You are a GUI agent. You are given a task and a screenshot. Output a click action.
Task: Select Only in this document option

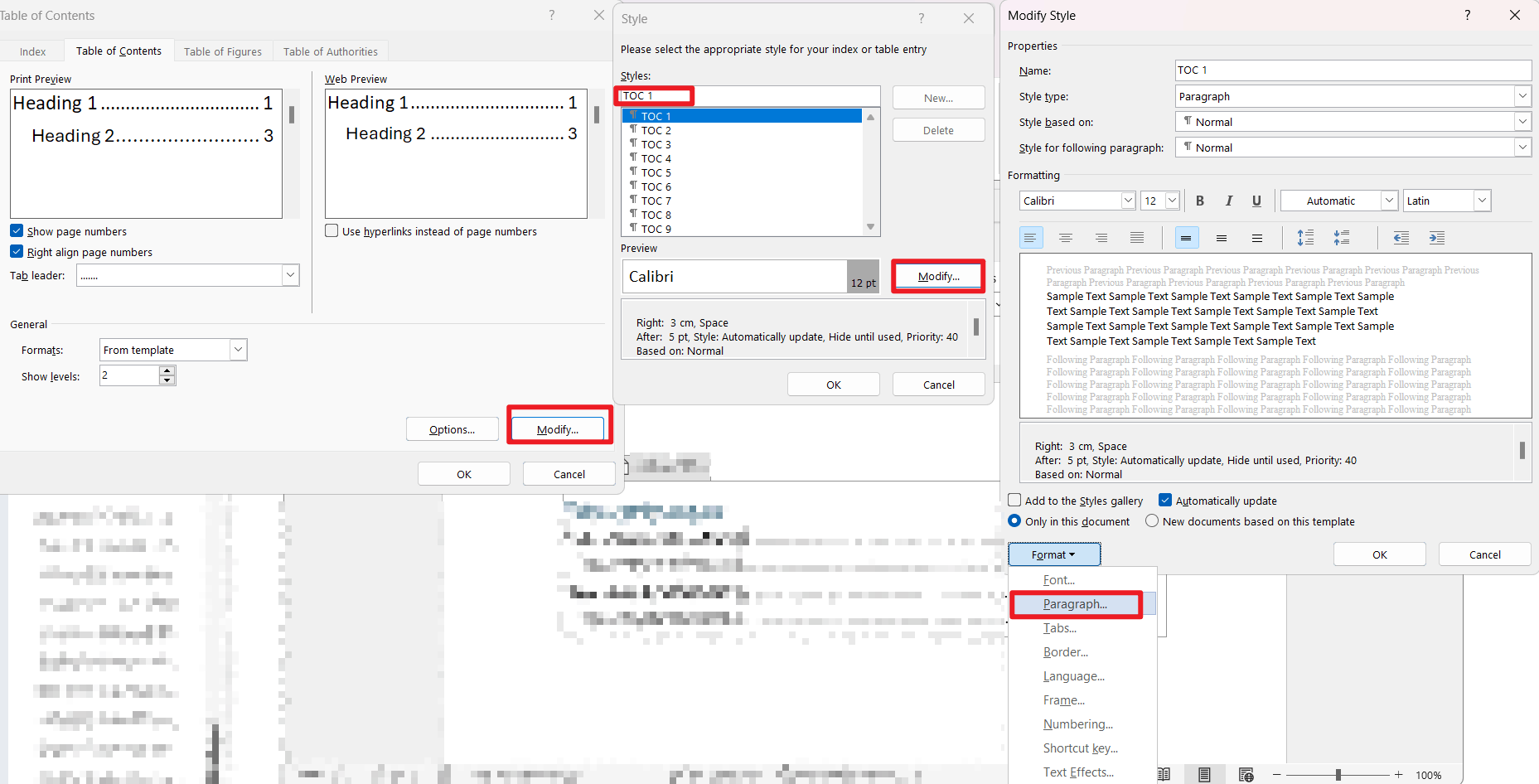1014,520
